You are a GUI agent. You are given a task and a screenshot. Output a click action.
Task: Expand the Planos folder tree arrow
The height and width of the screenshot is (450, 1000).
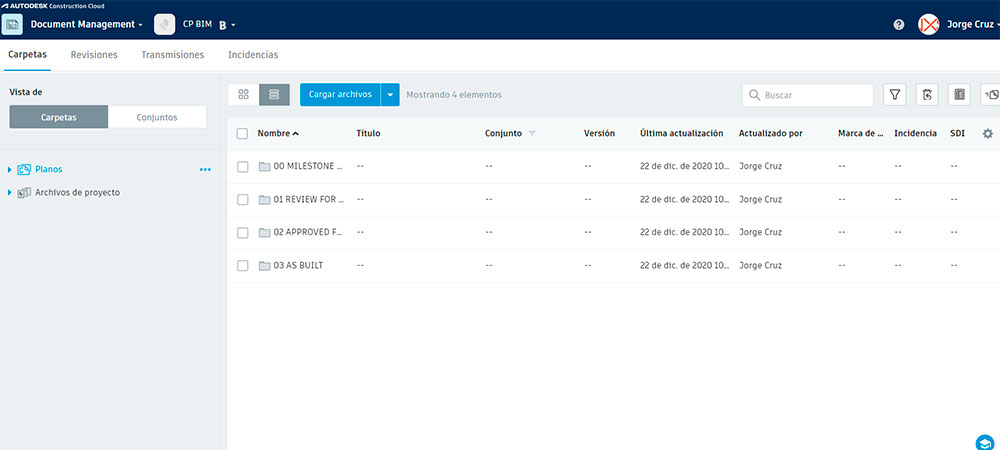click(10, 170)
